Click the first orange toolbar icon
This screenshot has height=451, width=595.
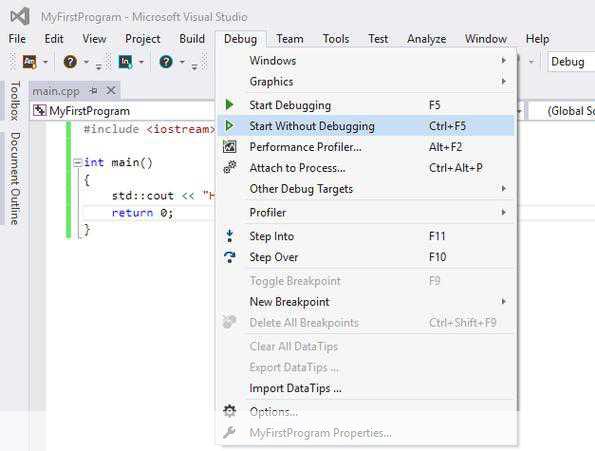coord(30,61)
